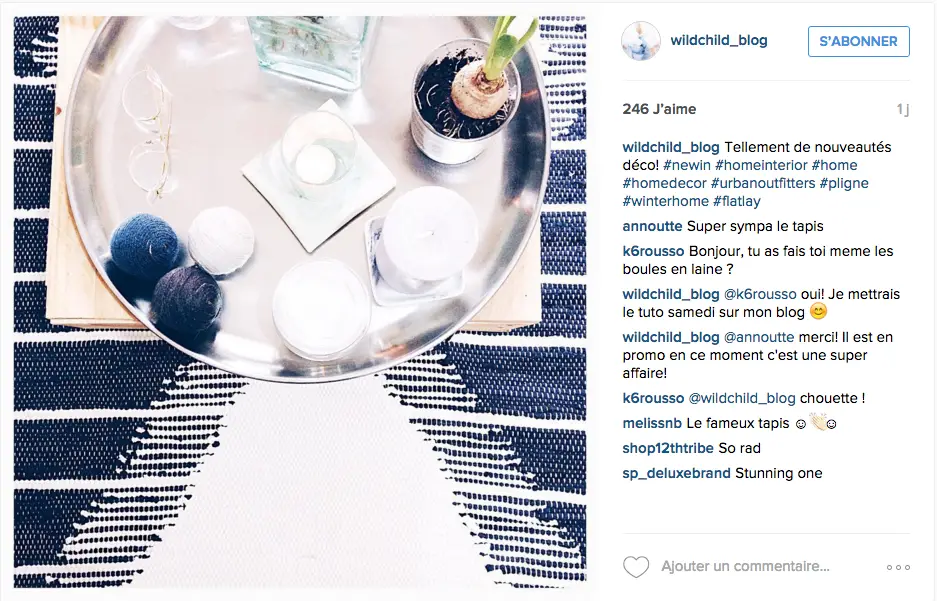Screen dimensions: 937x601
Task: Open the three-dots more options menu
Action: (x=898, y=567)
